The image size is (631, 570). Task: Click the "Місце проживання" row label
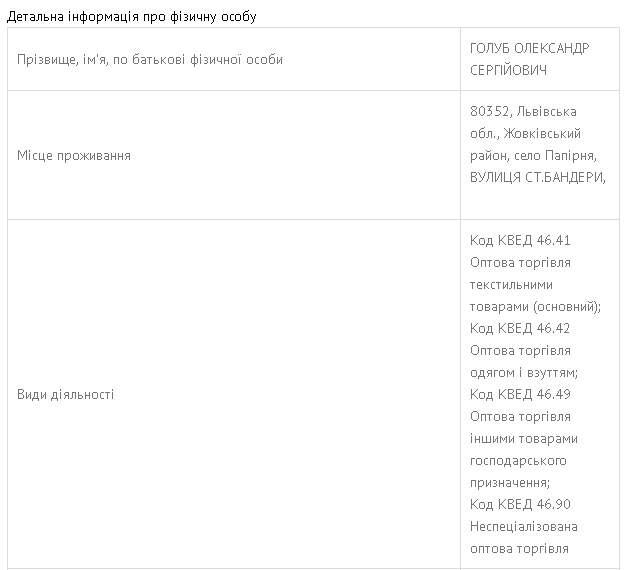(x=74, y=156)
